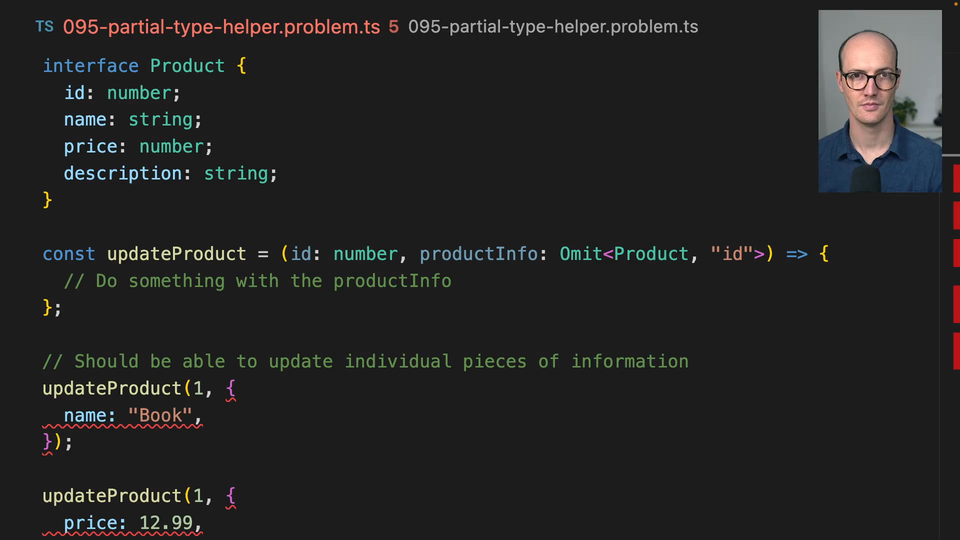
Task: Click the TS file icon in the tab
Action: [x=44, y=26]
